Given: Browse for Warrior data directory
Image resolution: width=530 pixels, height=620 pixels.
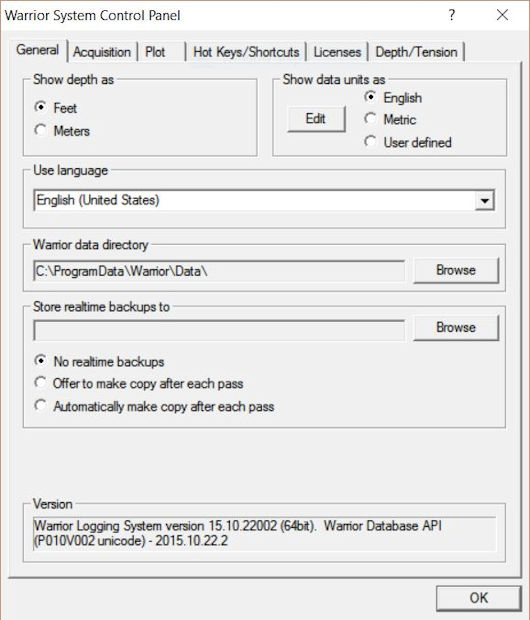Looking at the screenshot, I should [456, 270].
